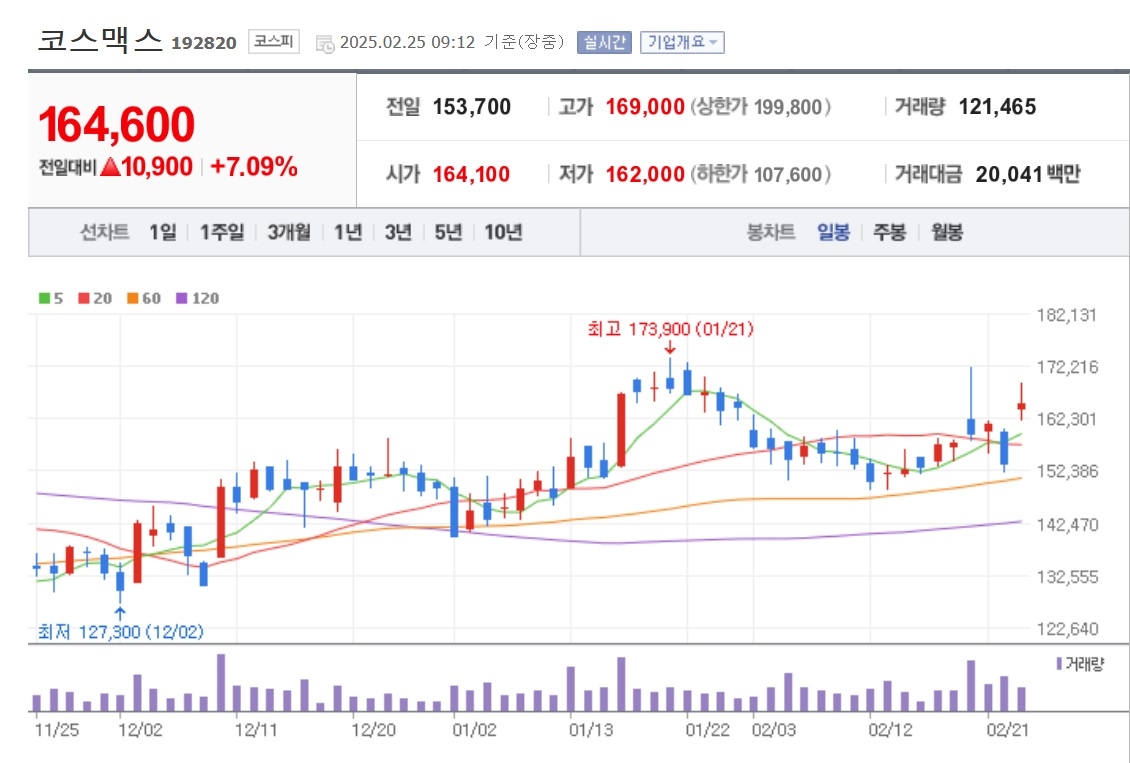
Task: Click the purple 거래량 volume legend marker
Action: click(x=1059, y=664)
